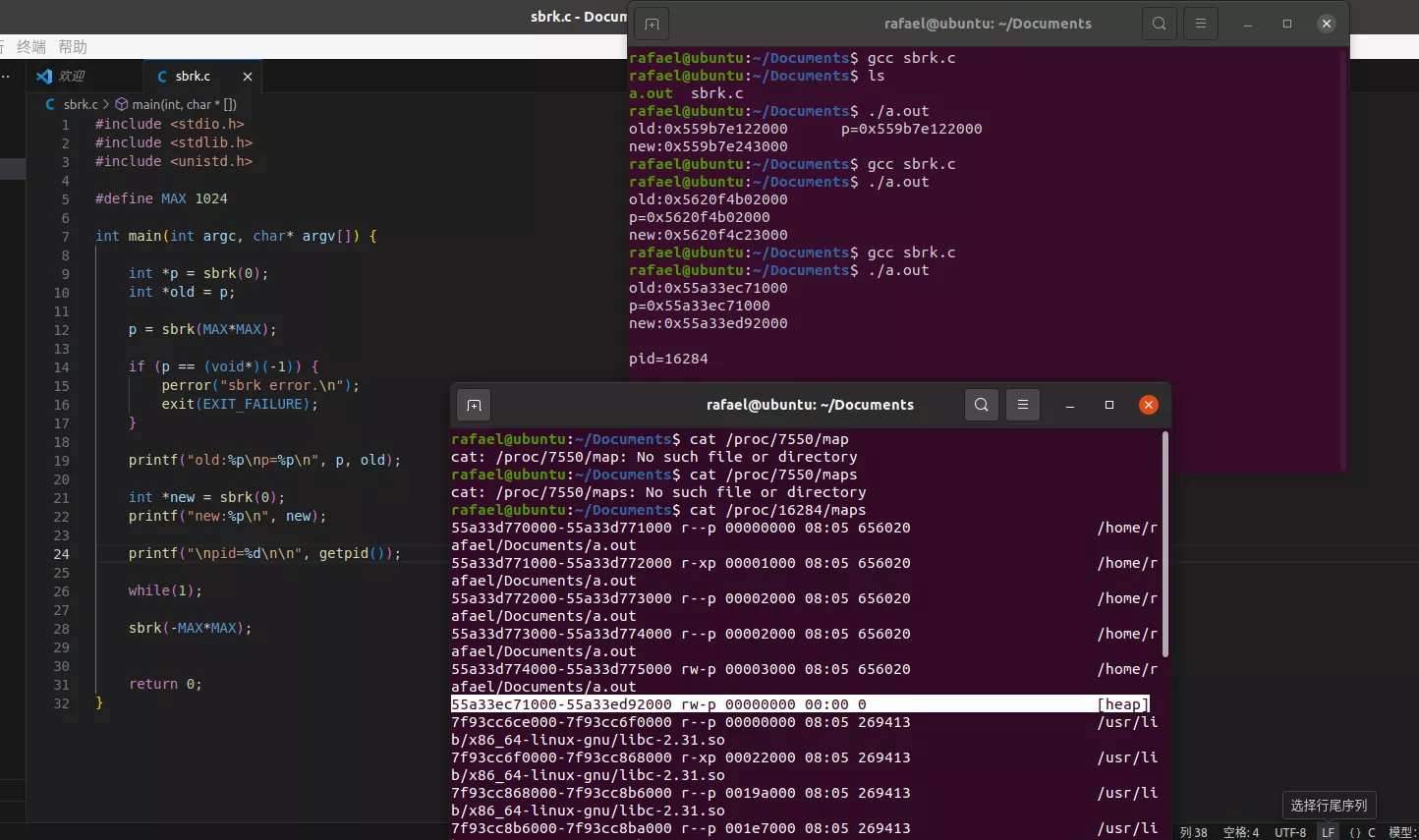
Task: Close the front terminal window
Action: pyautogui.click(x=1149, y=405)
